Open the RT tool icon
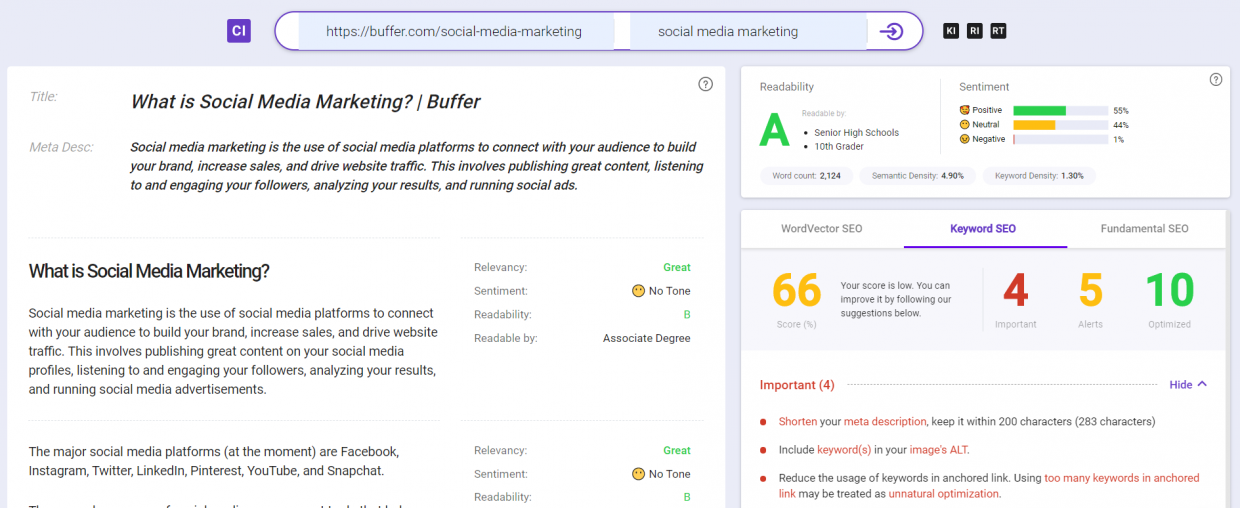1240x508 pixels. 998,31
